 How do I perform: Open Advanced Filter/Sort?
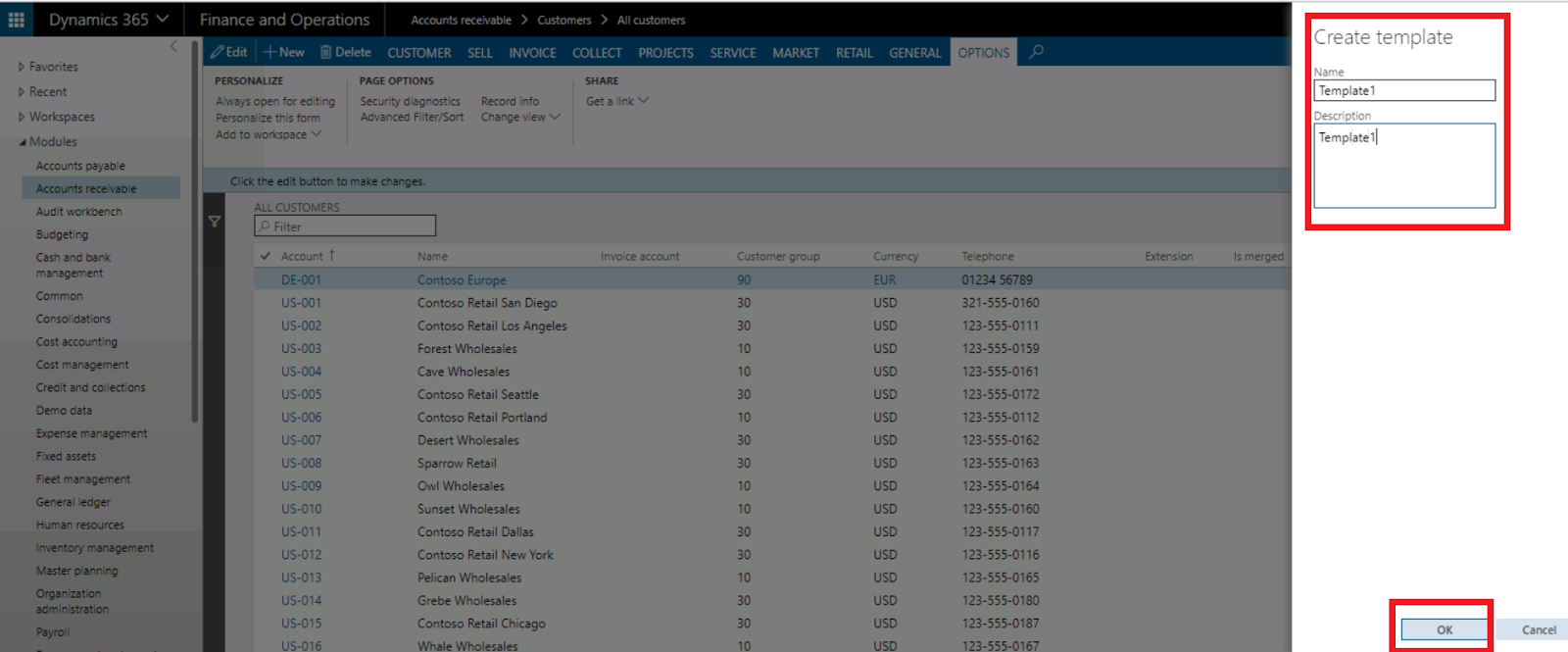pyautogui.click(x=412, y=117)
